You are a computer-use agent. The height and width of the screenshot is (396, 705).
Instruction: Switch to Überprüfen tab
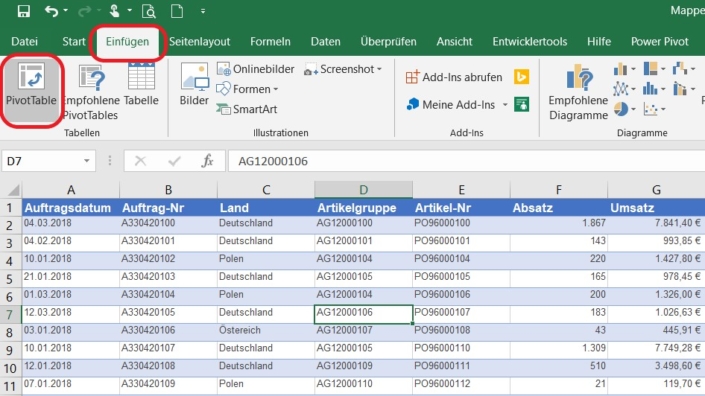[x=388, y=41]
